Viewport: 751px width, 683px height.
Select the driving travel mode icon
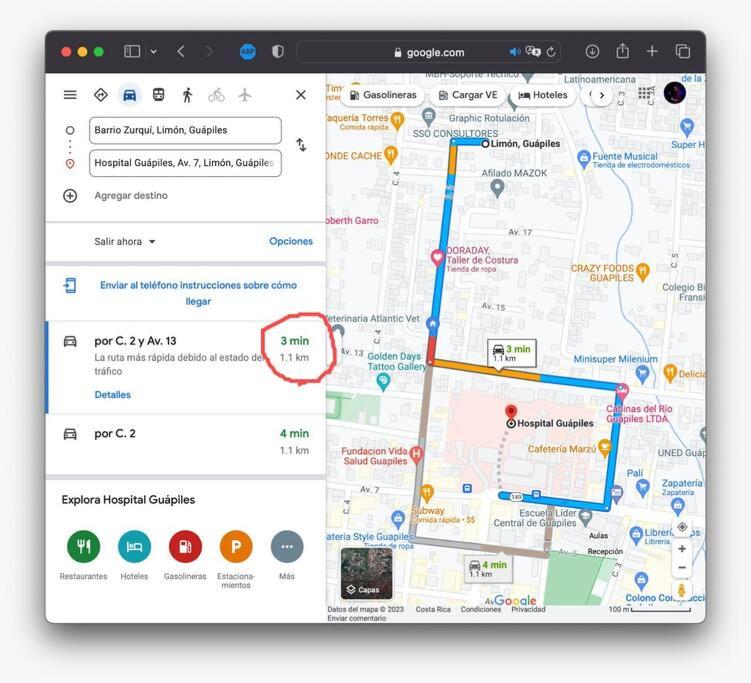pyautogui.click(x=129, y=95)
